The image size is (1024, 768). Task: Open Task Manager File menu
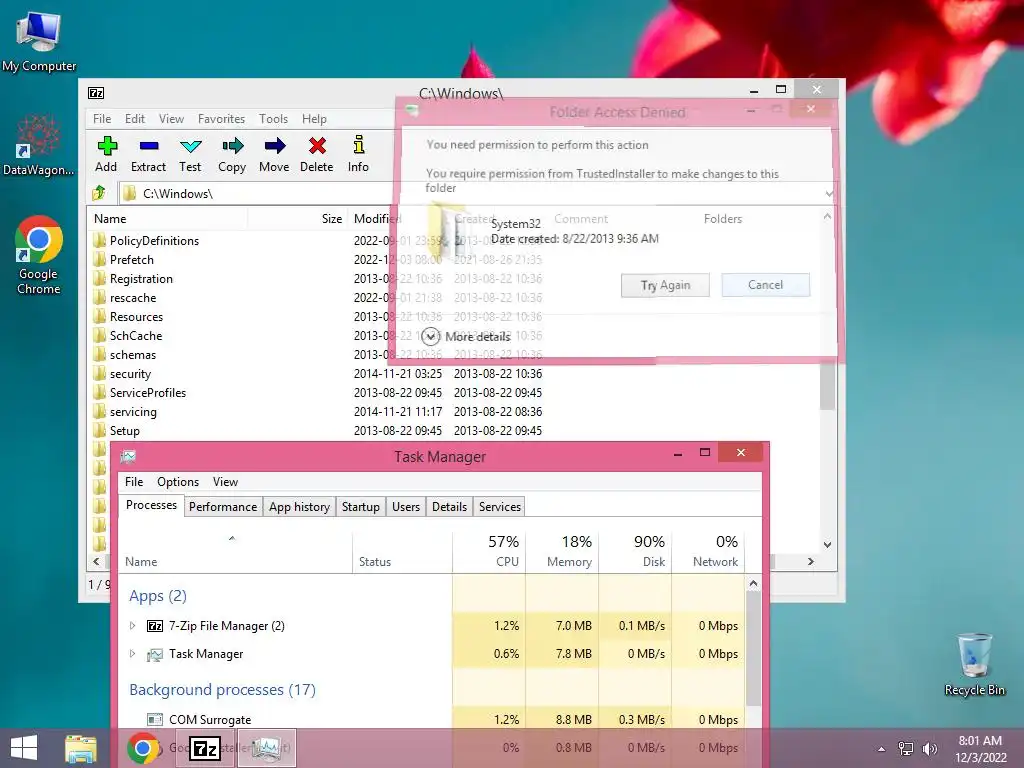coord(134,482)
